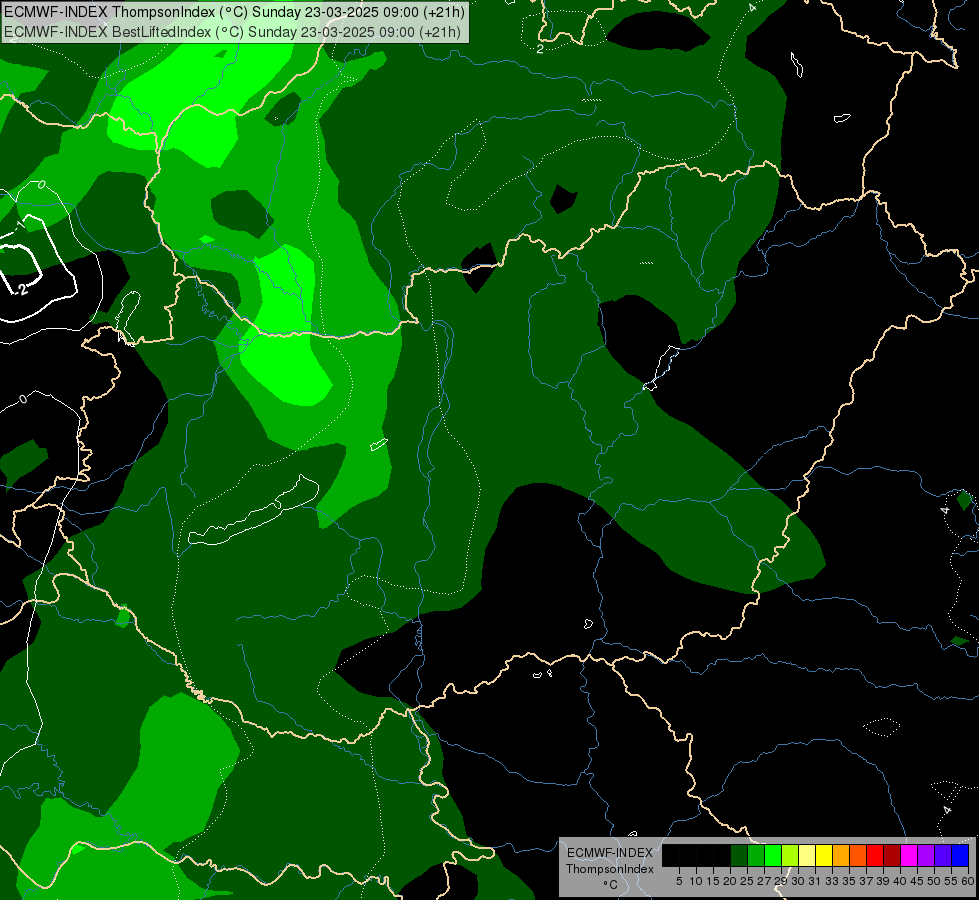Click the legend tick value '40'
979x900 pixels.
900,881
